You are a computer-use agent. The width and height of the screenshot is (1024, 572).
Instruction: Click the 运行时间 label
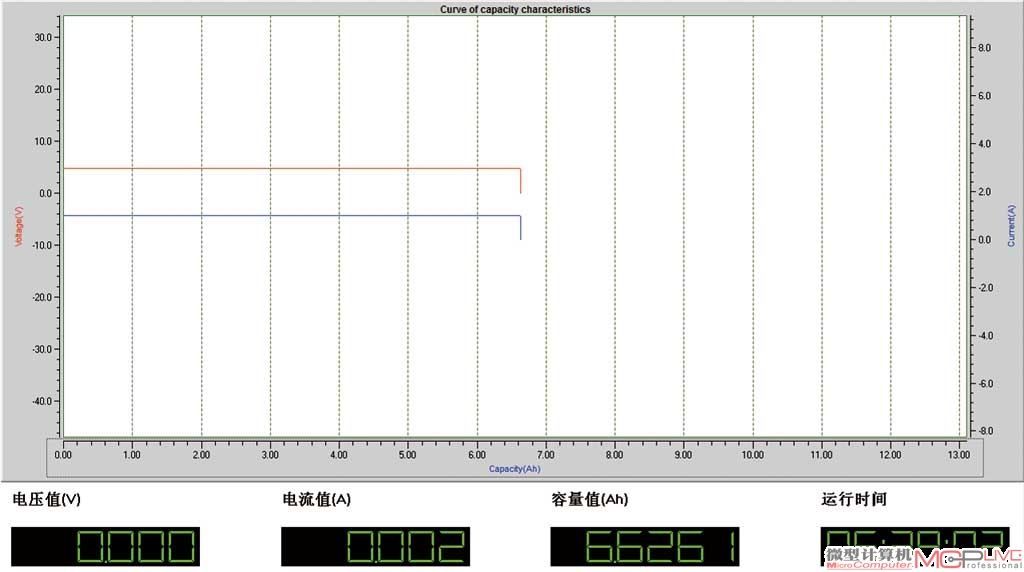tap(854, 500)
